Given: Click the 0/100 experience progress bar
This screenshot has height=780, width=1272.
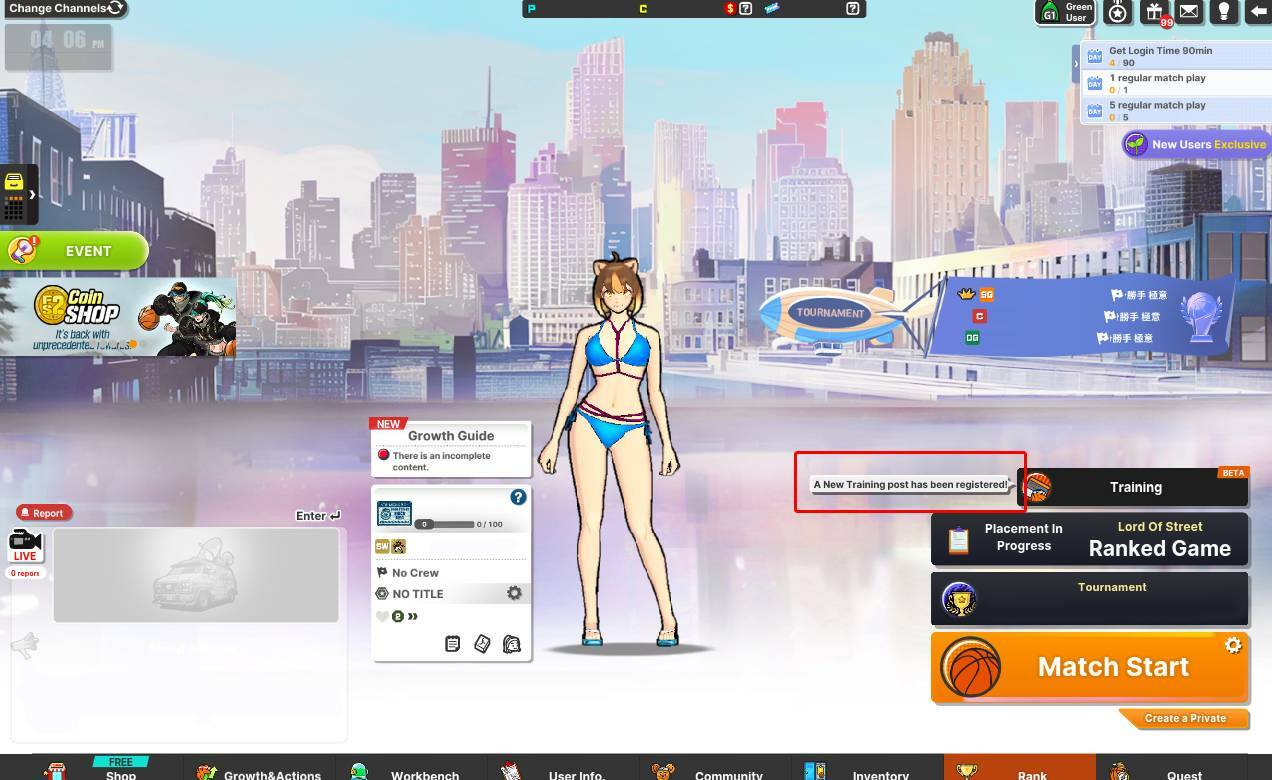Looking at the screenshot, I should [x=445, y=524].
